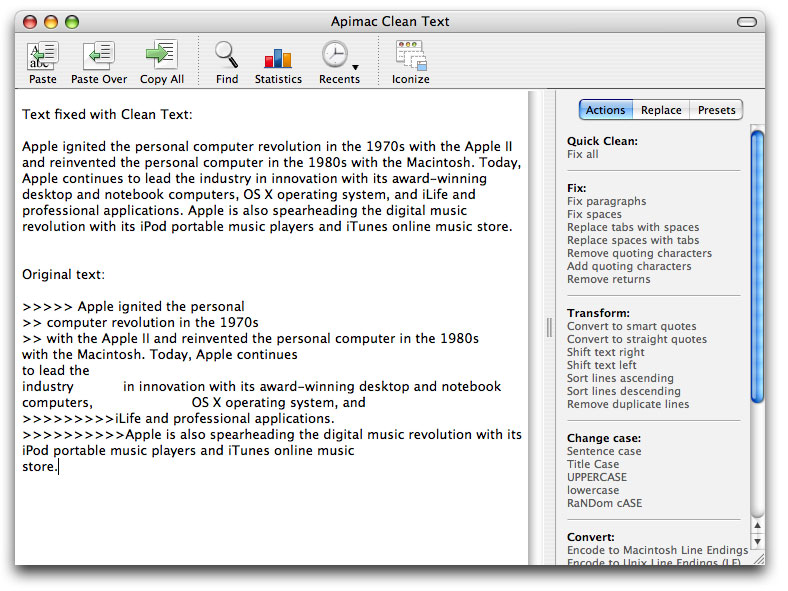Click the Iconize toolbar icon

click(411, 55)
